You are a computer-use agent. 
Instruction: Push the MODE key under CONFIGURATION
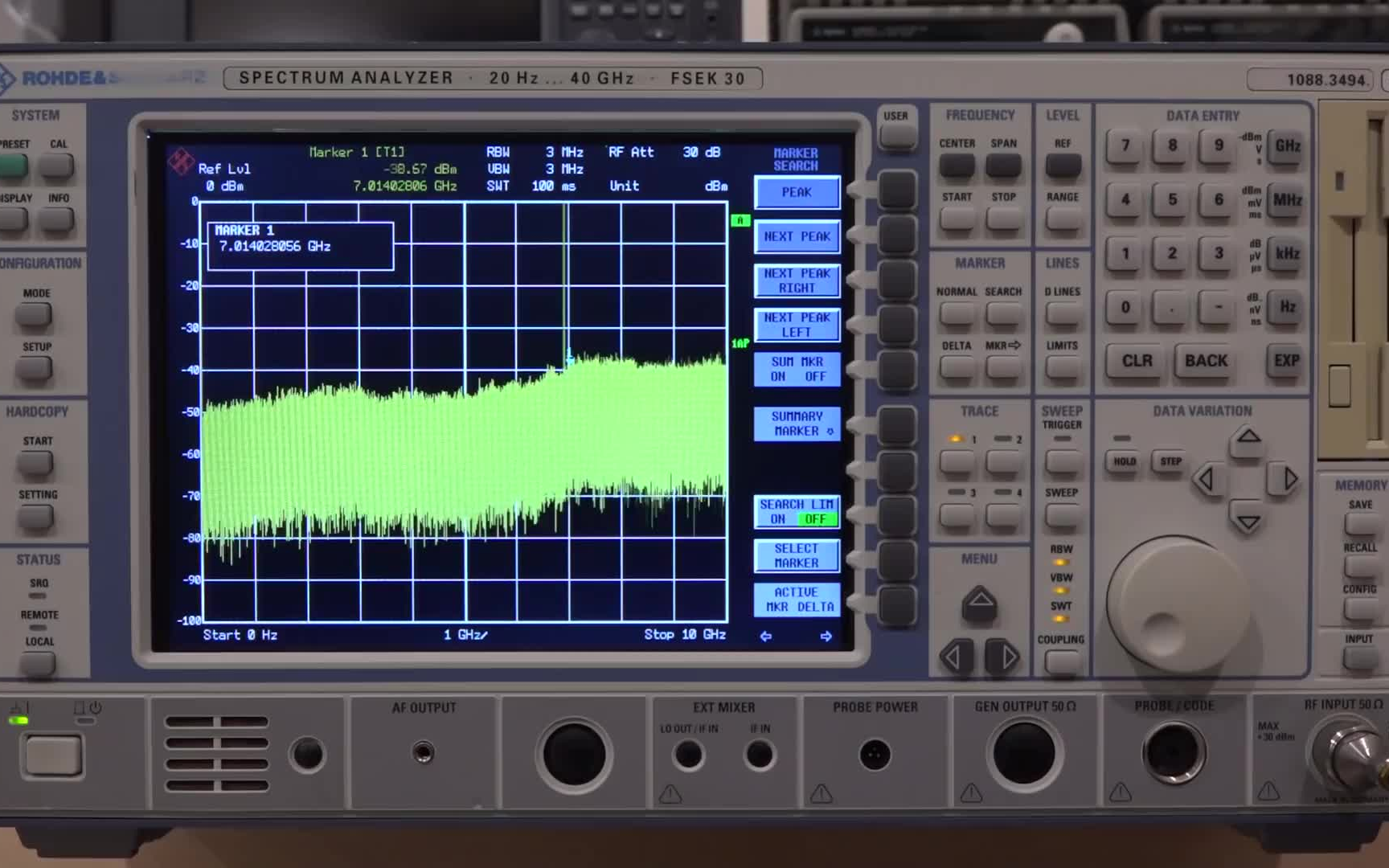pyautogui.click(x=35, y=316)
